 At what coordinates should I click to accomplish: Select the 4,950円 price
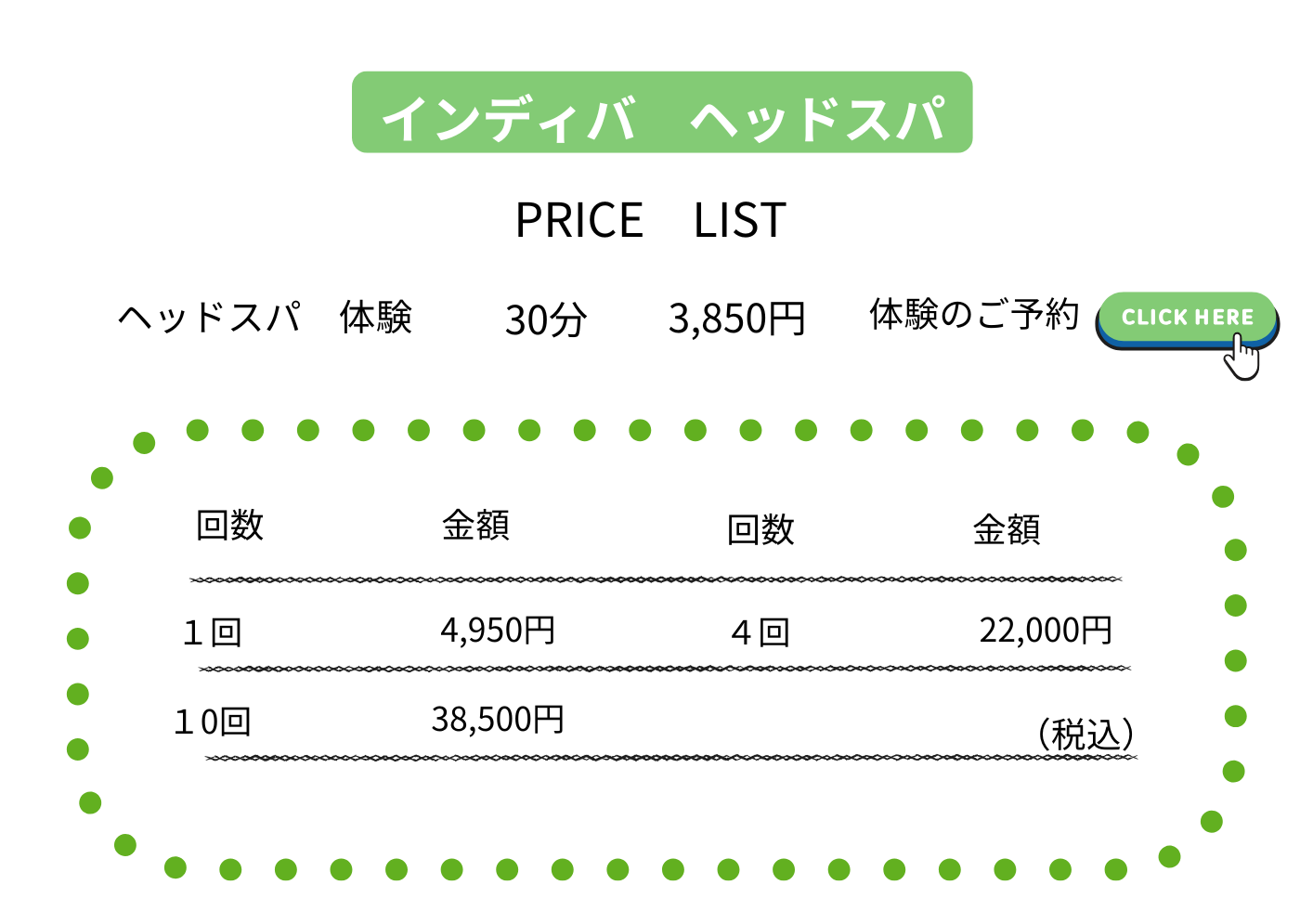(498, 631)
